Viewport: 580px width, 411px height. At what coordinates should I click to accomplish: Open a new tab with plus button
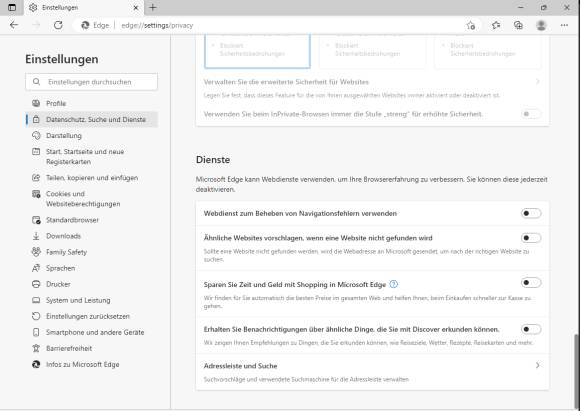coord(153,7)
